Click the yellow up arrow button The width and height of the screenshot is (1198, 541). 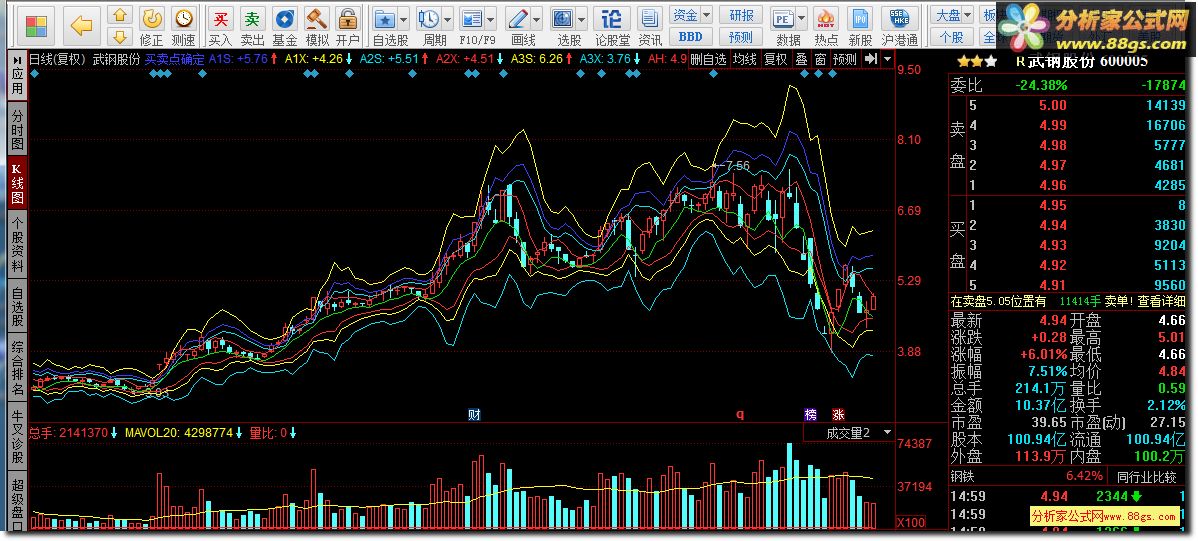coord(119,15)
